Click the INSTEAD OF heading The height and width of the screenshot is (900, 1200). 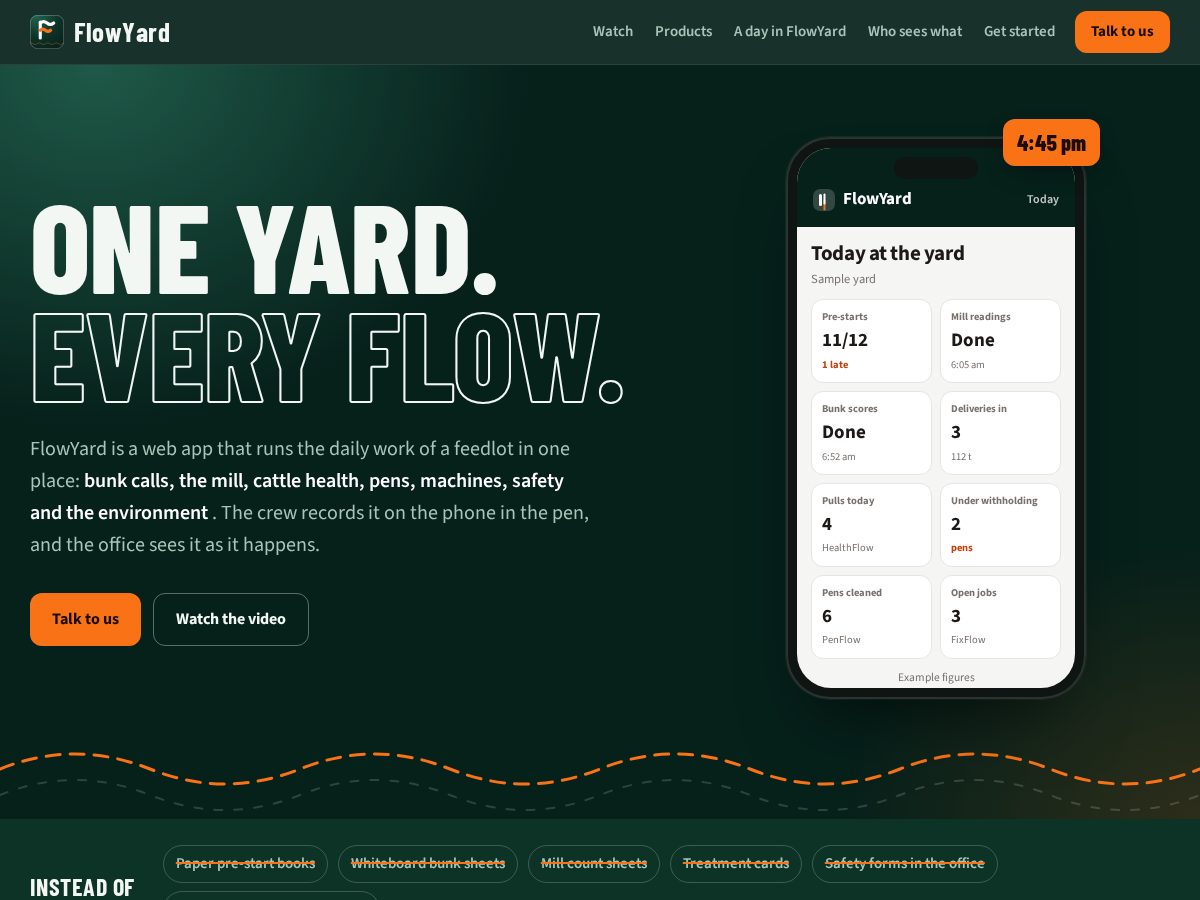pos(82,888)
